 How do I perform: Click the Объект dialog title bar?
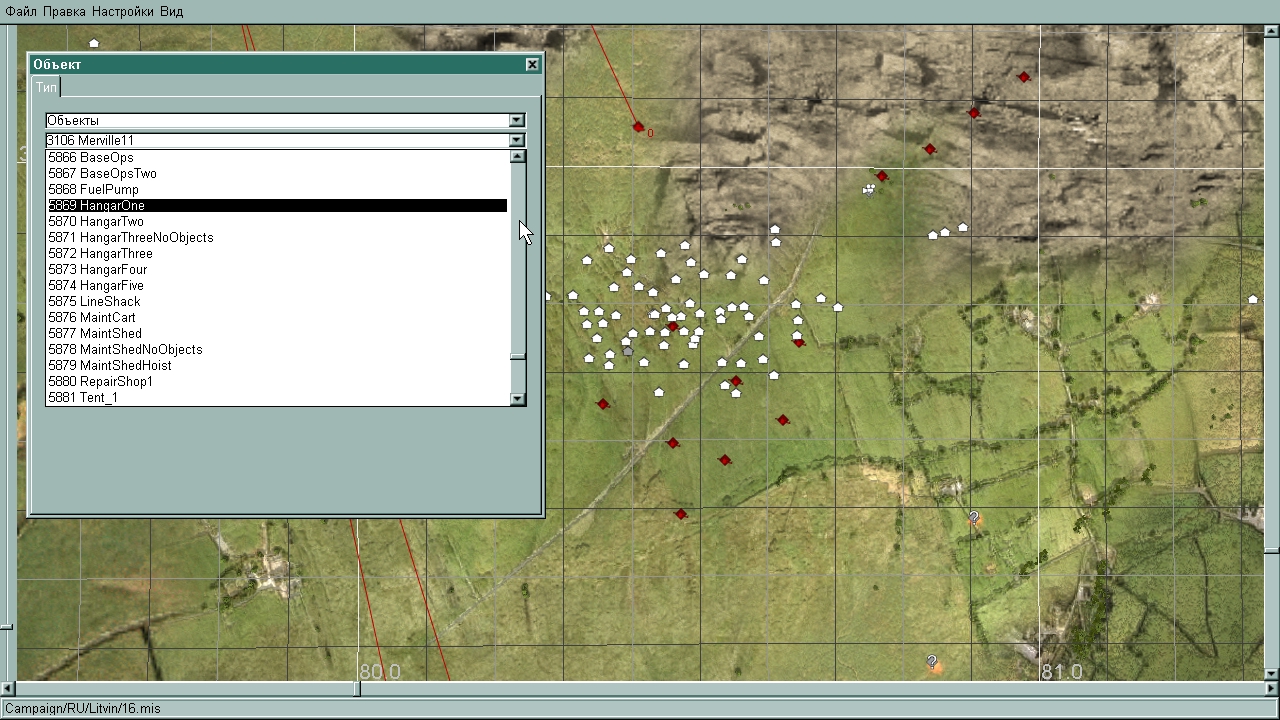pyautogui.click(x=286, y=64)
